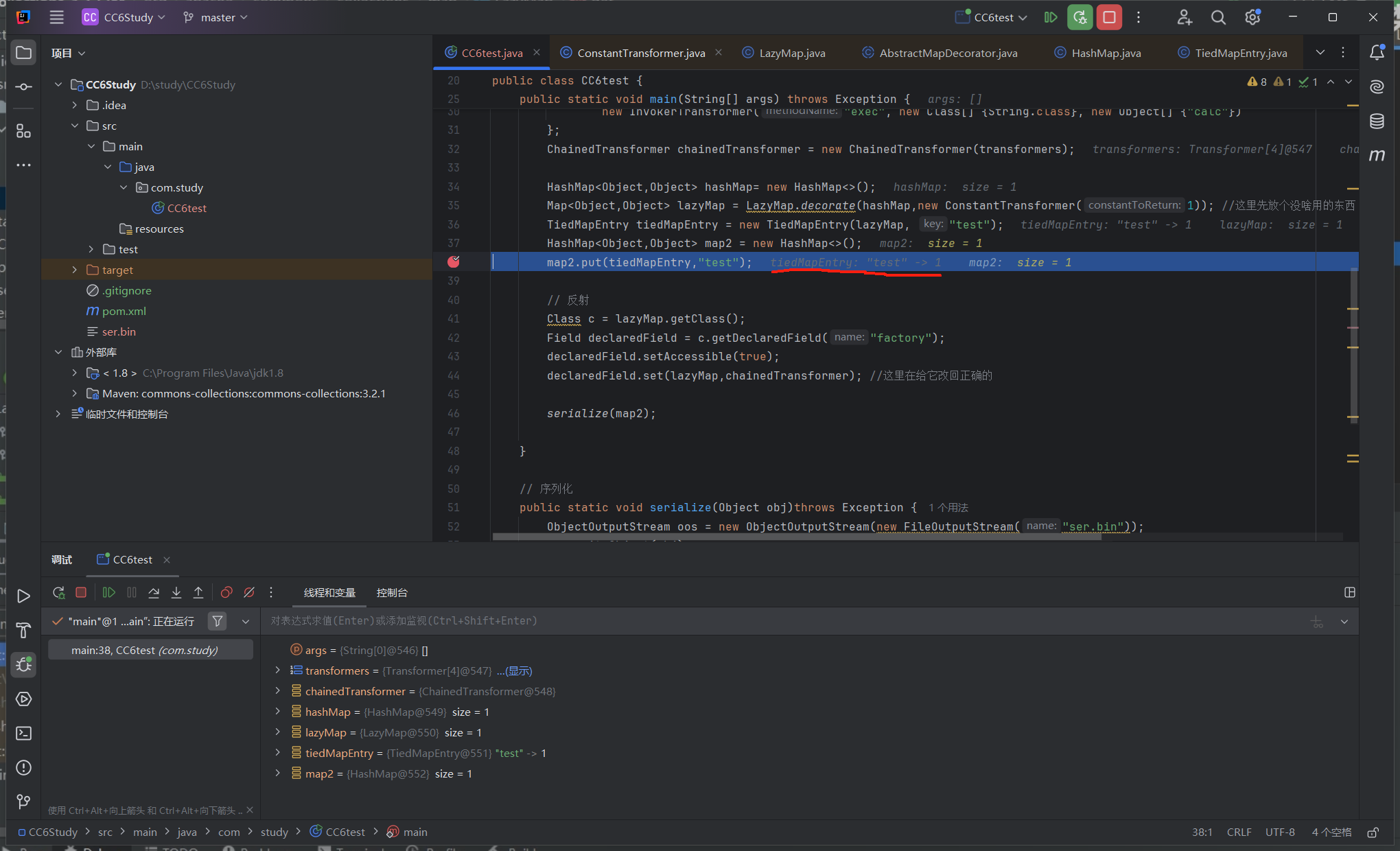Open the Debug bug tool window
Viewport: 1400px width, 851px height.
click(x=23, y=664)
